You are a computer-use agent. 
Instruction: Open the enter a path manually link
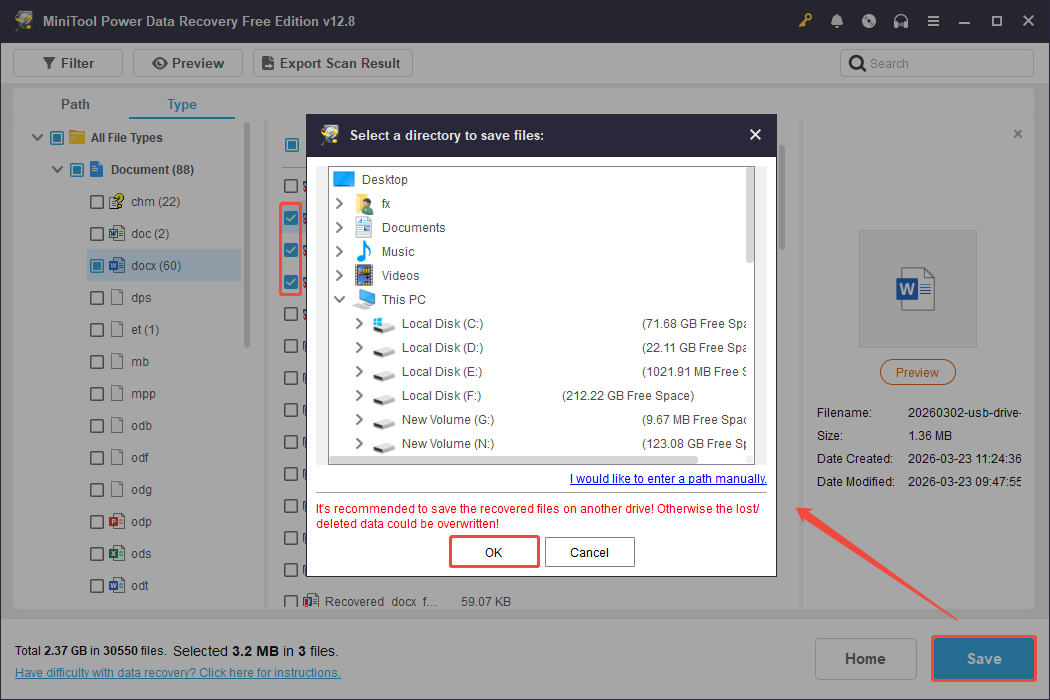(x=667, y=478)
